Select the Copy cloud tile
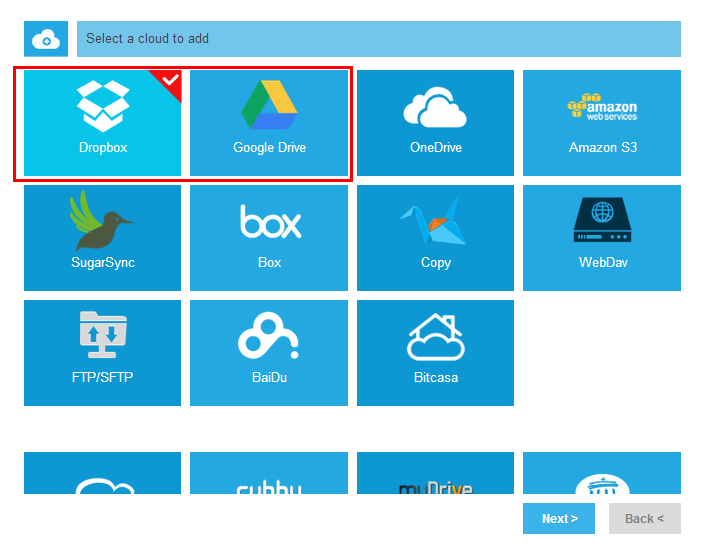Screen dimensions: 708x546 click(435, 238)
